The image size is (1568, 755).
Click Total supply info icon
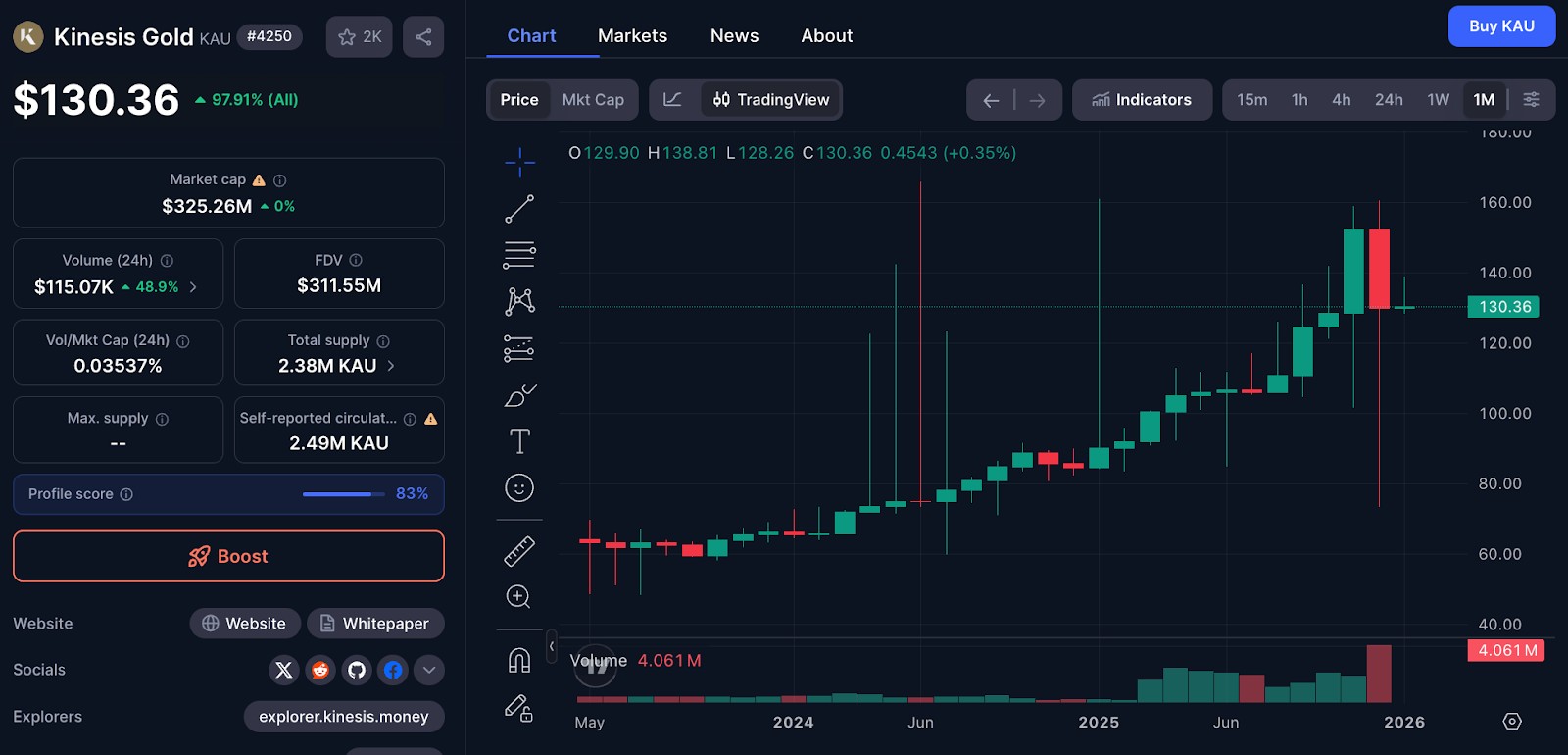pyautogui.click(x=383, y=341)
